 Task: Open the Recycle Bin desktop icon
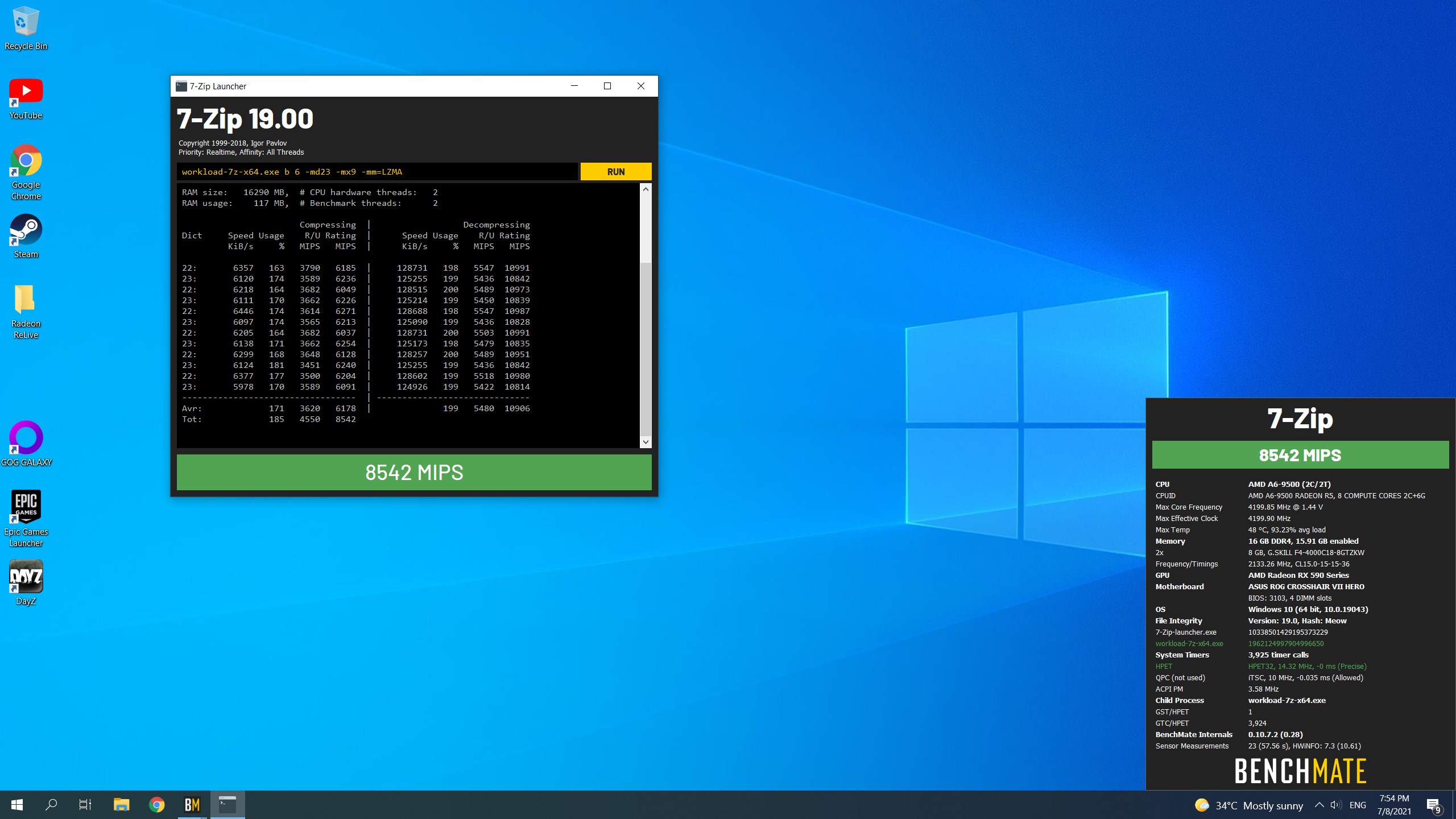pos(26,28)
